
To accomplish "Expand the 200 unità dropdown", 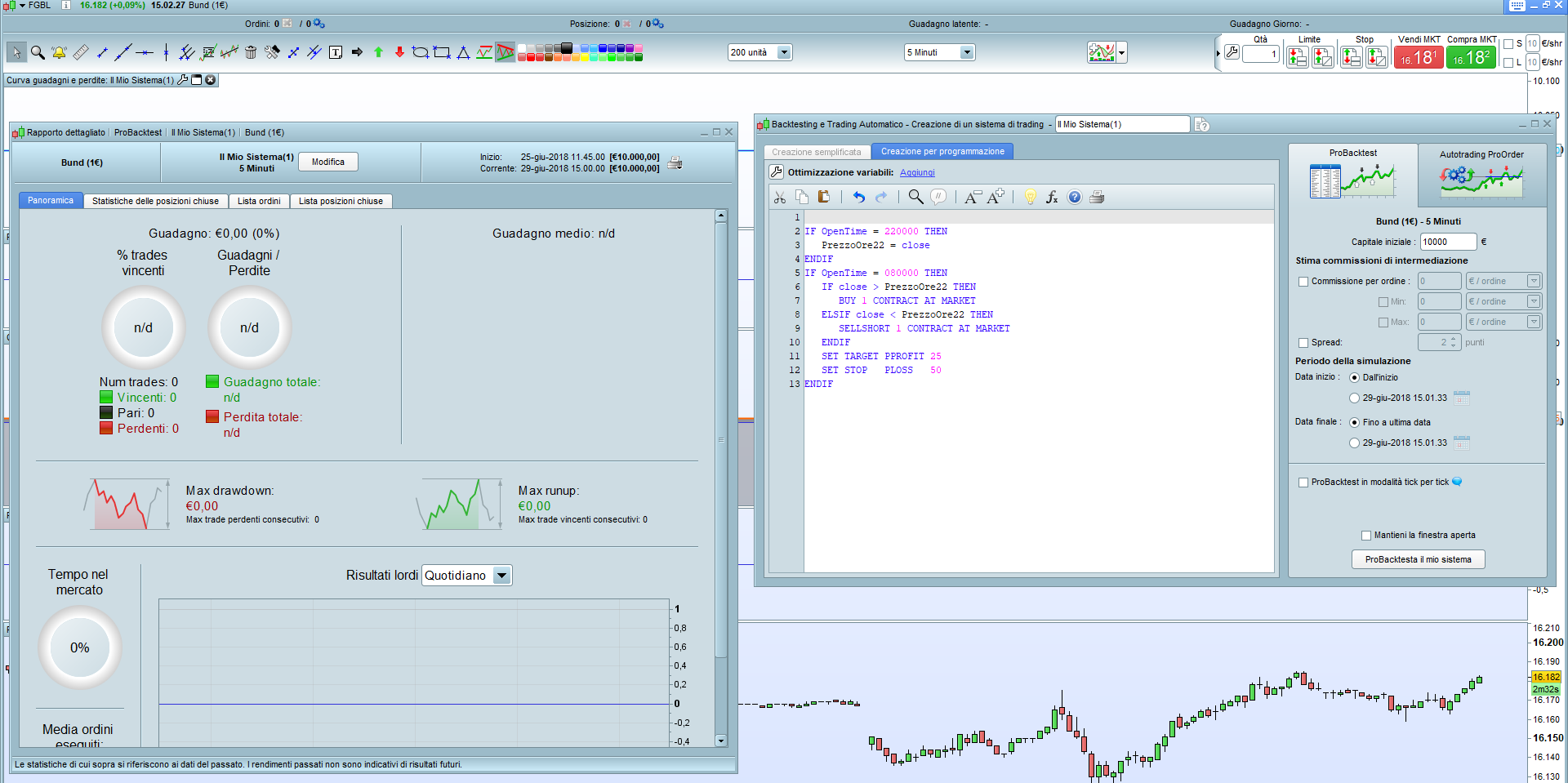I will point(783,53).
